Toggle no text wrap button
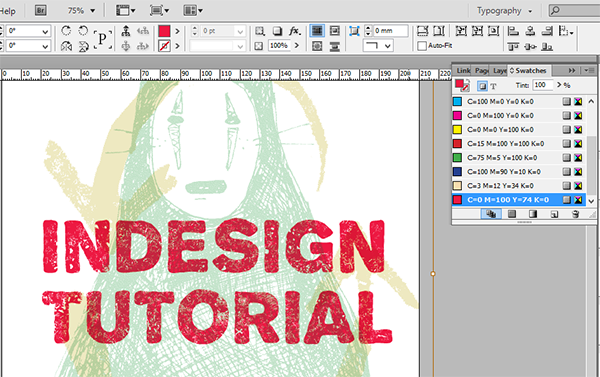The width and height of the screenshot is (600, 377). tap(317, 31)
